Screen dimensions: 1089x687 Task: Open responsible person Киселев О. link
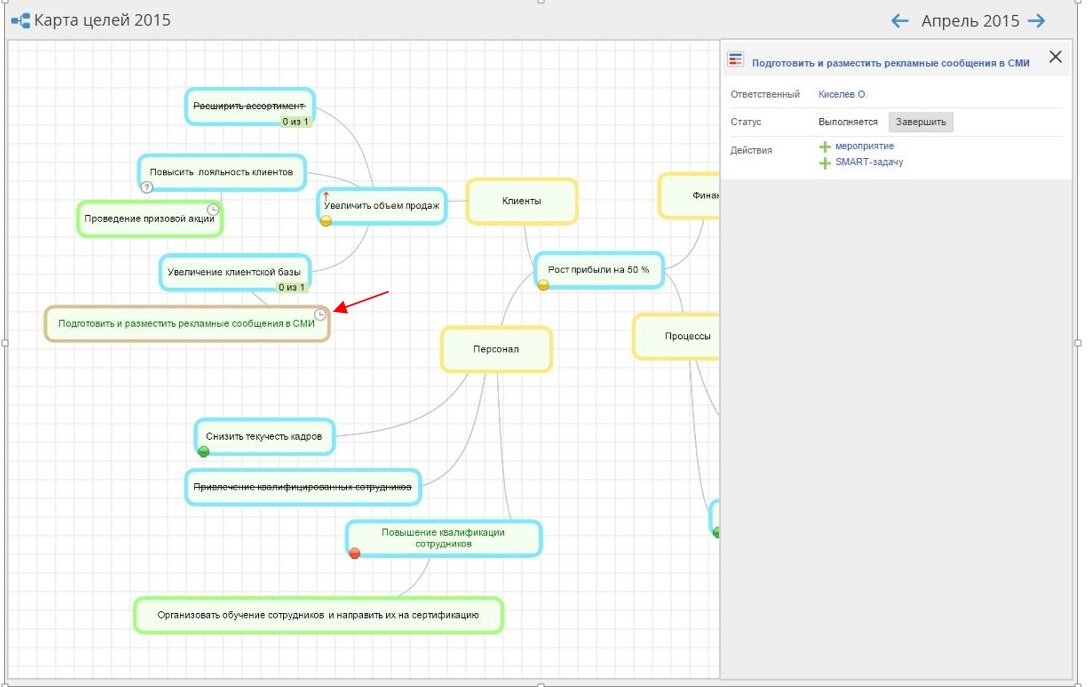(842, 94)
